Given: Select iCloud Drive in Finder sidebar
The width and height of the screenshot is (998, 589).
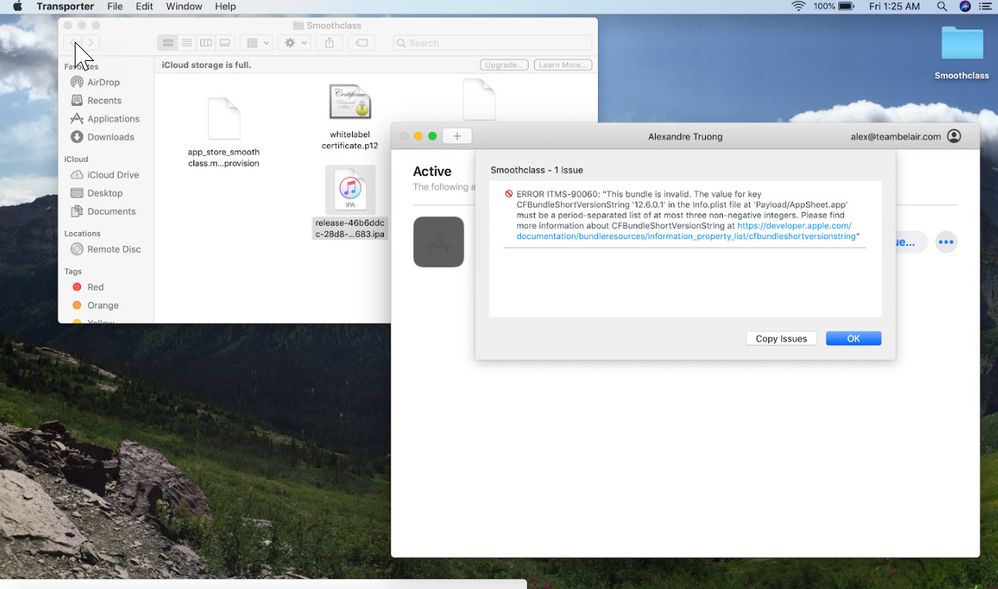Looking at the screenshot, I should point(105,174).
